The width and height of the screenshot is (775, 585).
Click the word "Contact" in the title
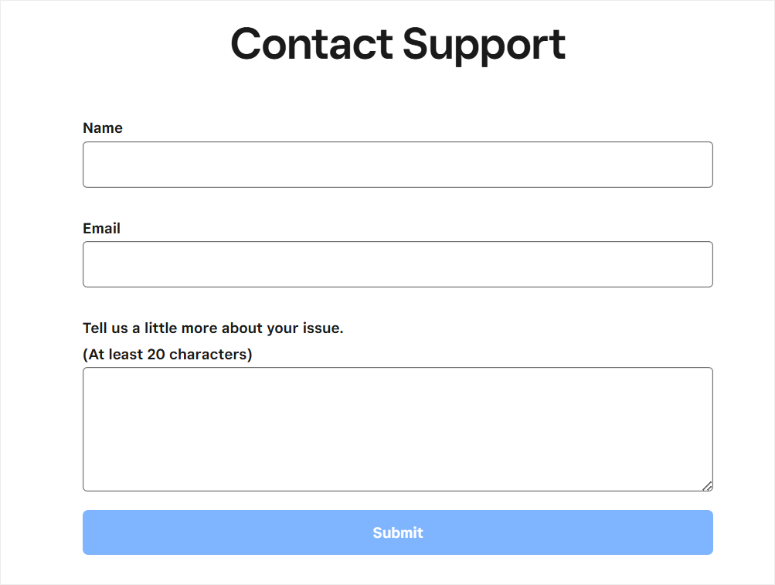[311, 44]
